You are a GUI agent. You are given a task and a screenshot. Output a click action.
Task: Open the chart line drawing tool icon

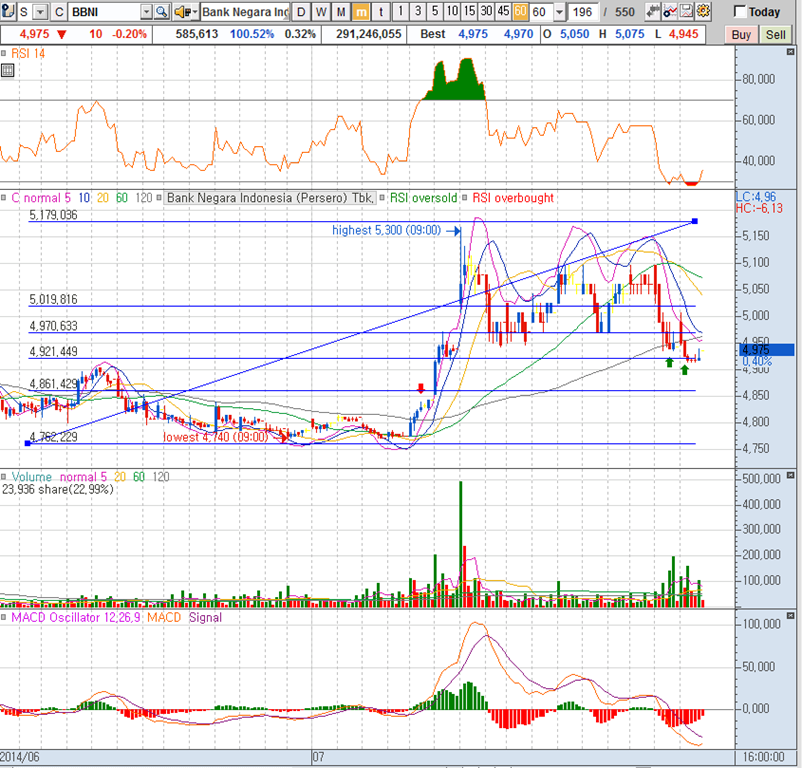[x=670, y=11]
